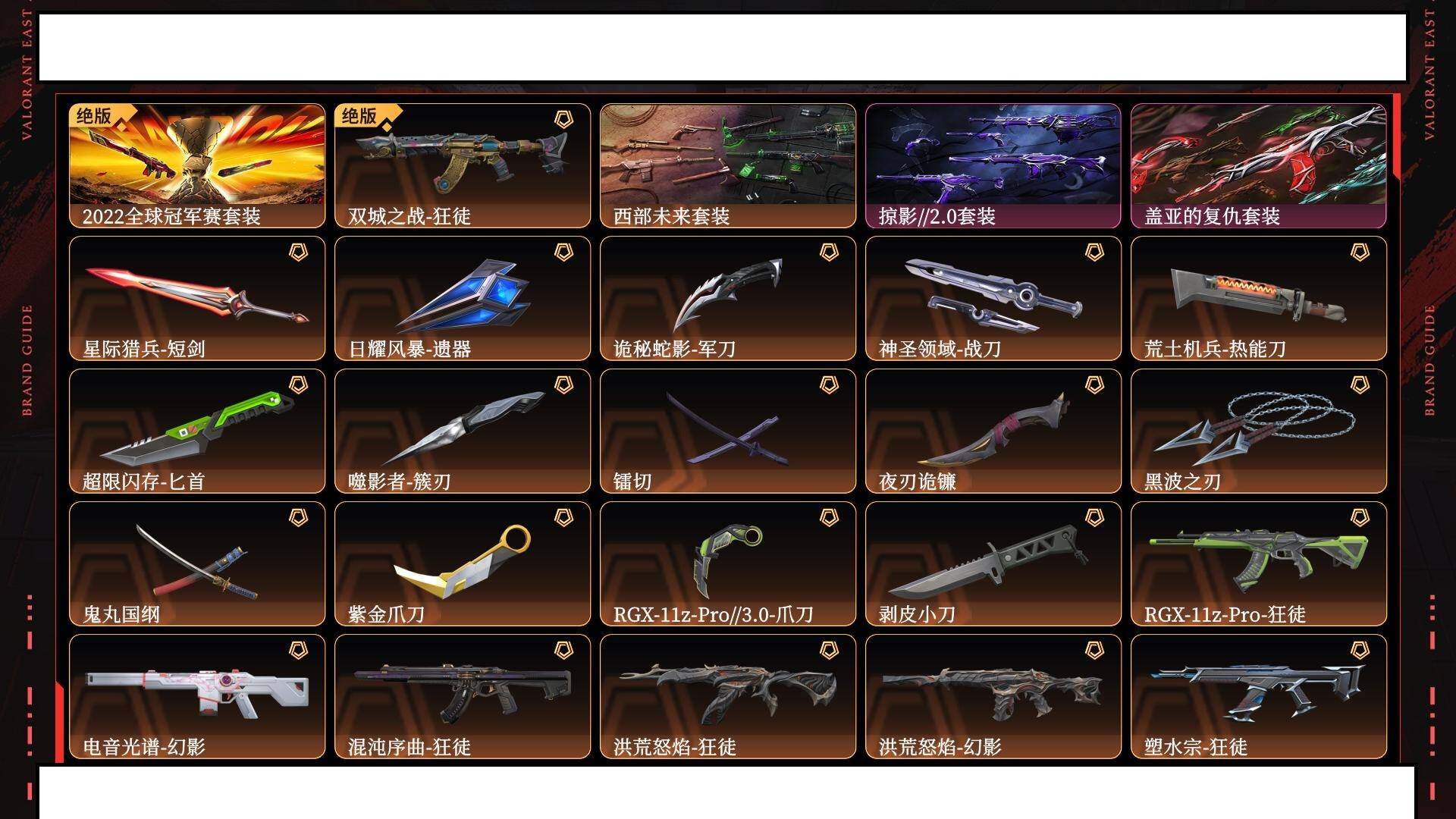Viewport: 1456px width, 819px height.
Task: Click the badge icon on 镭切 card
Action: click(x=829, y=385)
